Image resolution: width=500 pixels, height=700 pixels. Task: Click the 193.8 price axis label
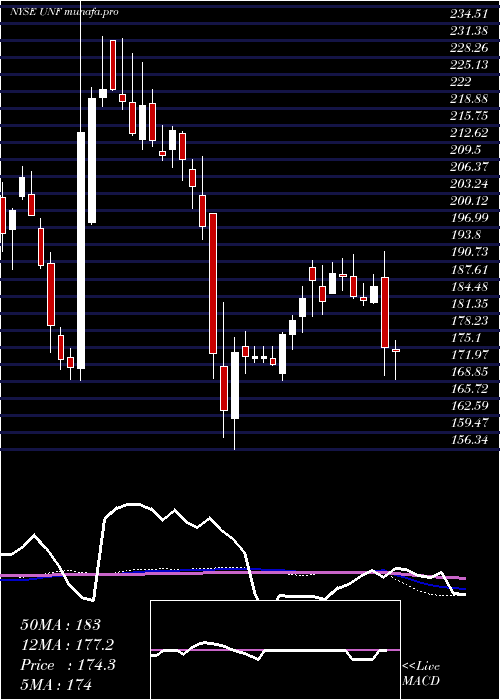(x=465, y=235)
